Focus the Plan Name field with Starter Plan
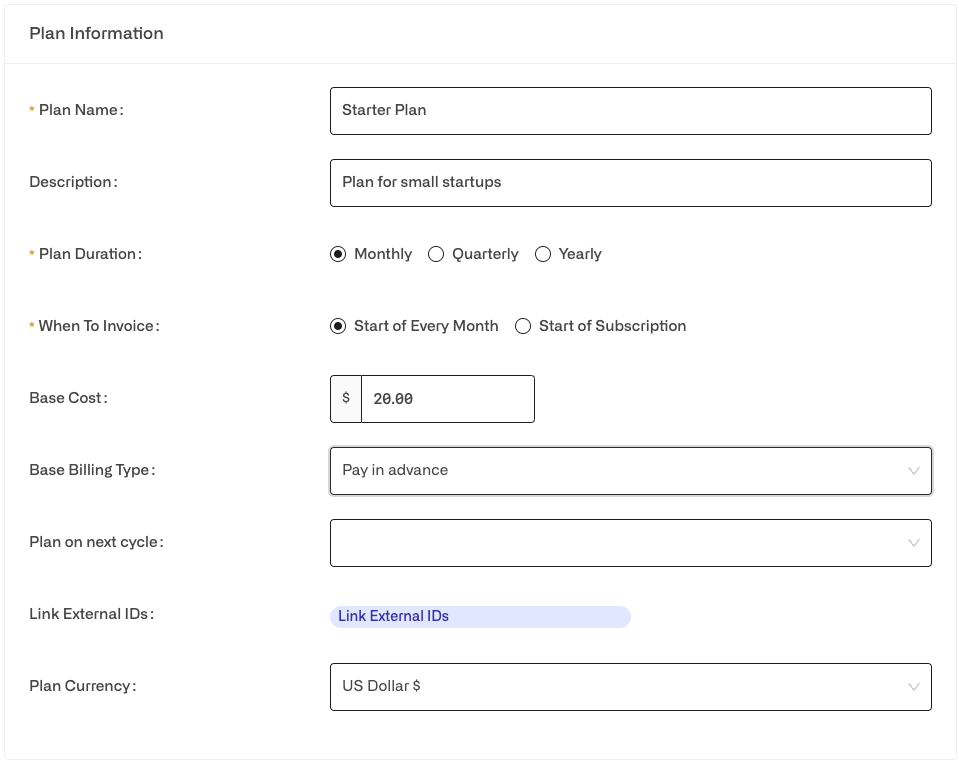 [x=631, y=111]
